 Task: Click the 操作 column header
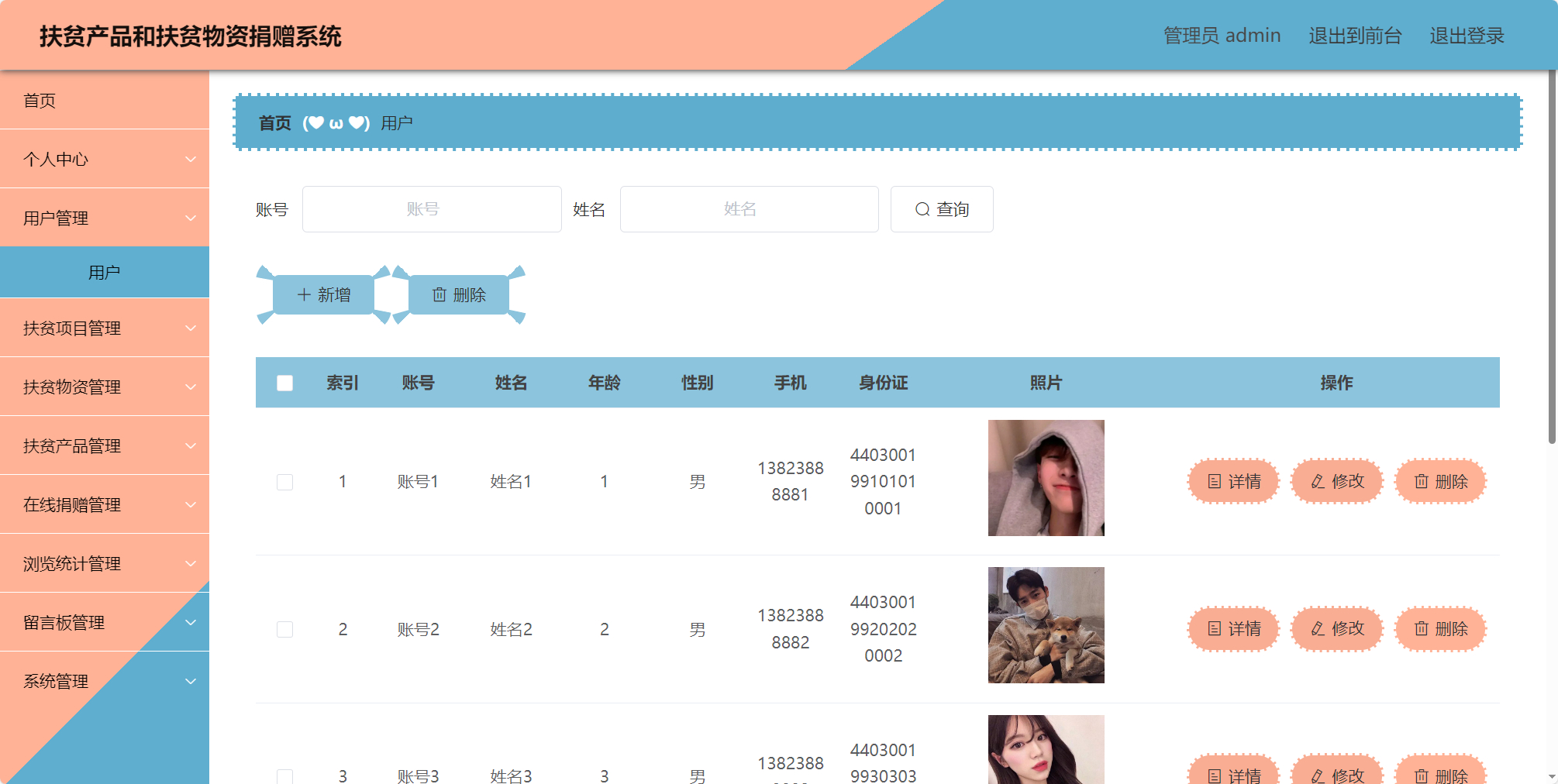(1337, 383)
